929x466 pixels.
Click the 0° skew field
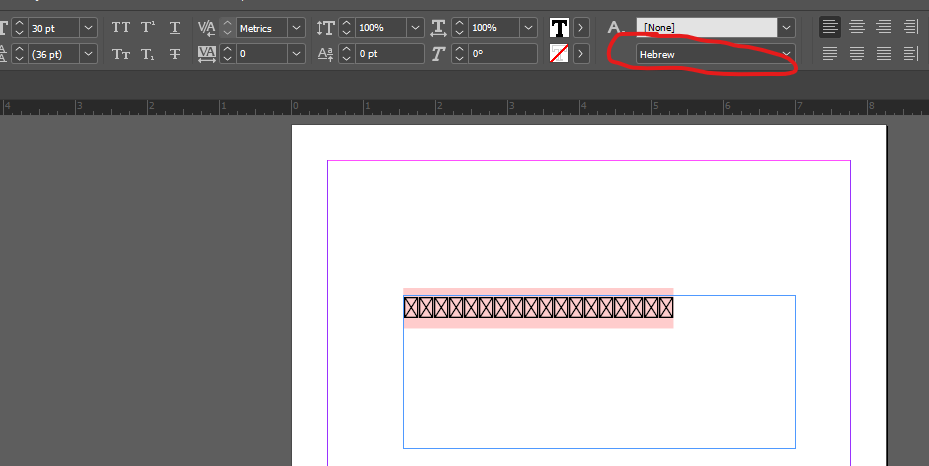point(502,54)
